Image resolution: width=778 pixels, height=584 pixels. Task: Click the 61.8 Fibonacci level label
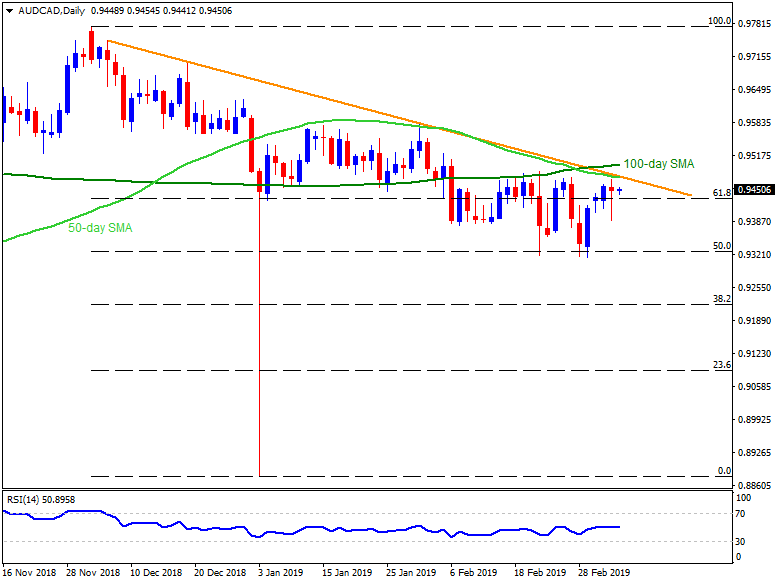click(721, 192)
